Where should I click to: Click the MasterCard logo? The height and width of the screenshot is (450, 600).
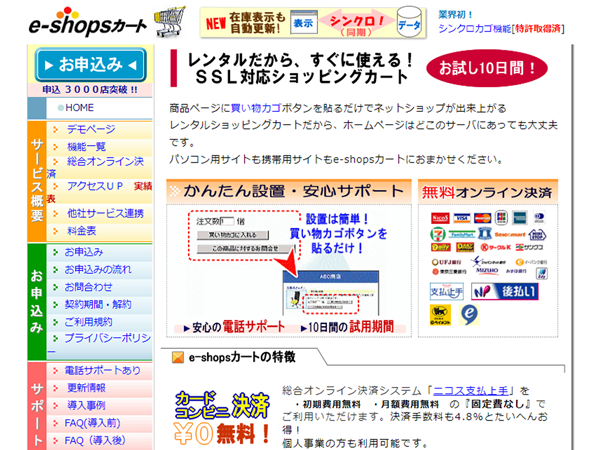[x=483, y=218]
